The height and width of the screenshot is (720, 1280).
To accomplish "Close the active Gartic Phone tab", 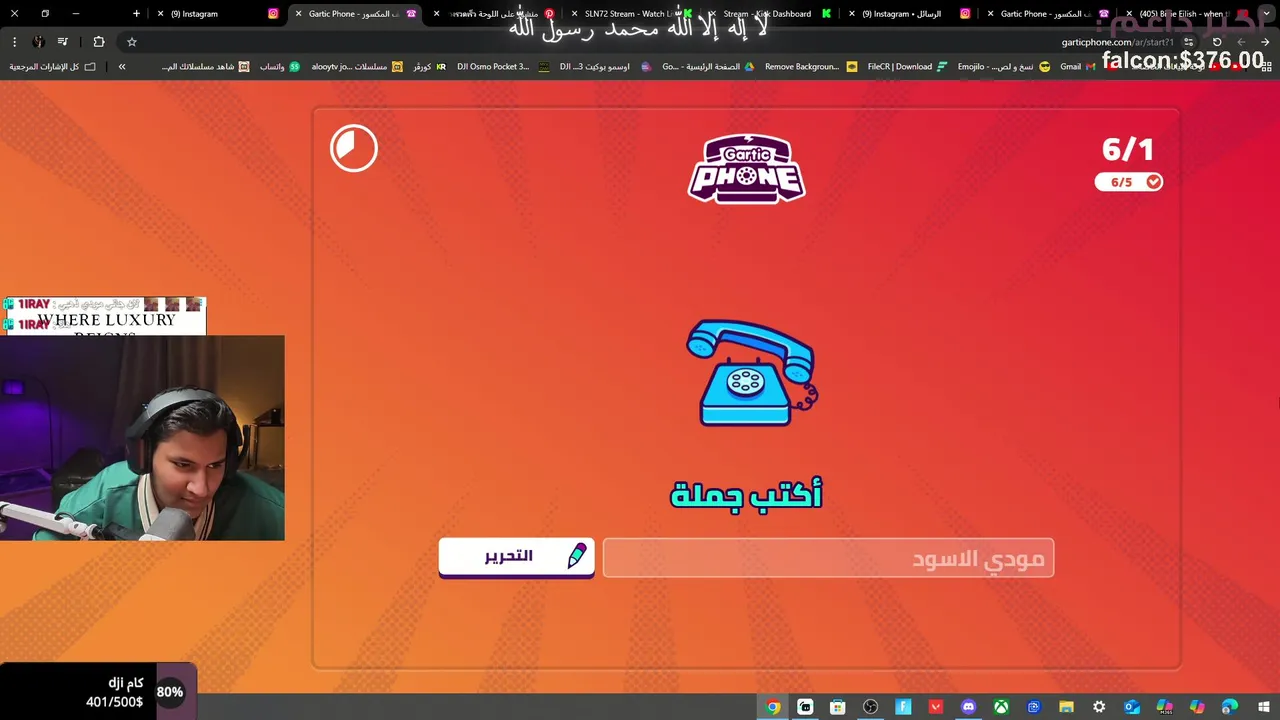I will point(298,14).
